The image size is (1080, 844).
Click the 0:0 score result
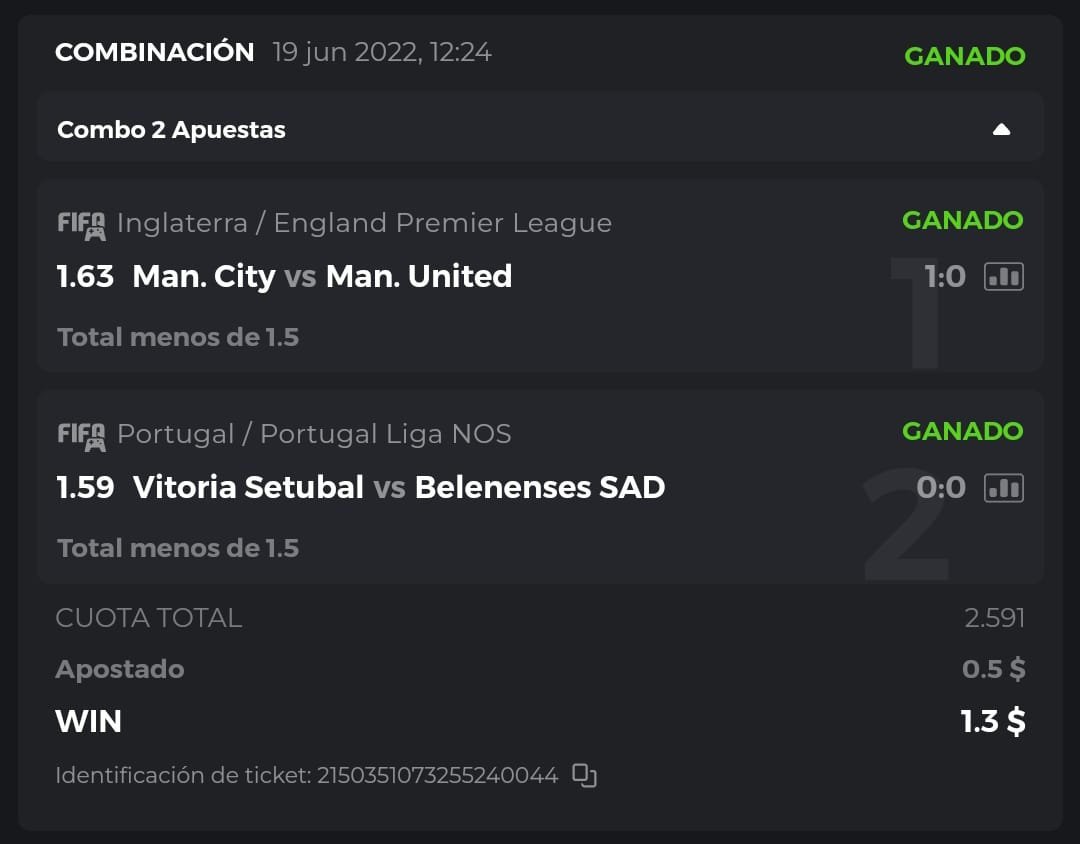941,488
